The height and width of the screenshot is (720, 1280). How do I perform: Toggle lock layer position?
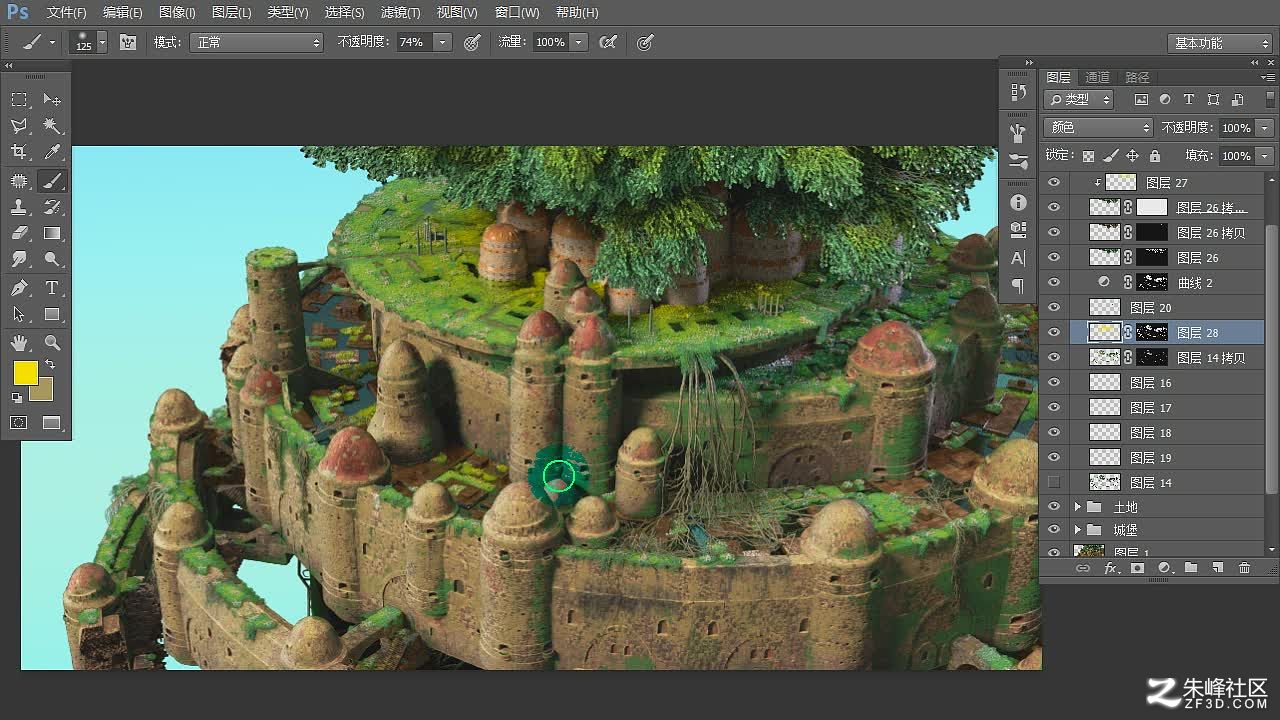point(1132,156)
